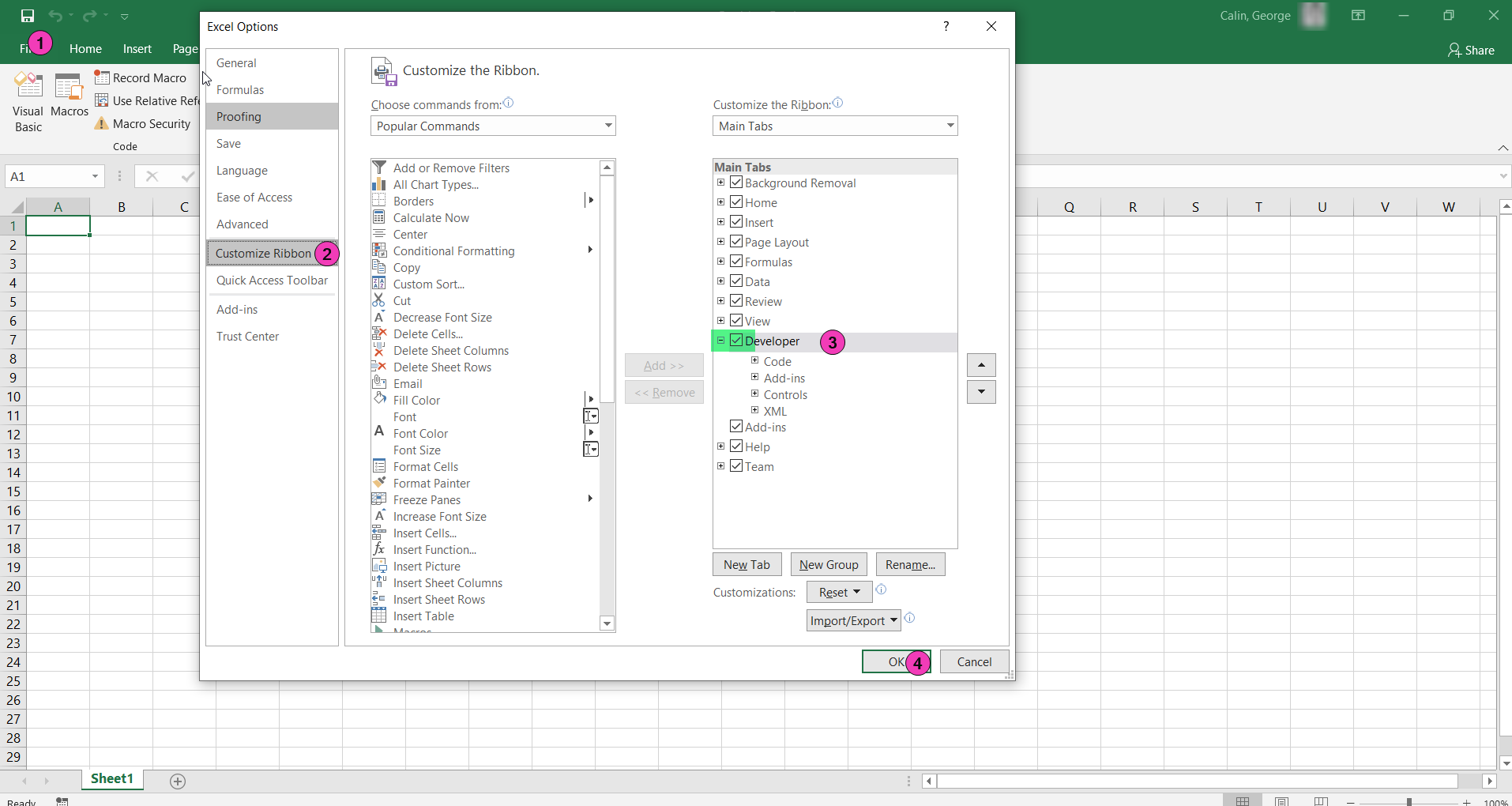Click the info icon beside Customize the Ribbon label

(x=838, y=103)
